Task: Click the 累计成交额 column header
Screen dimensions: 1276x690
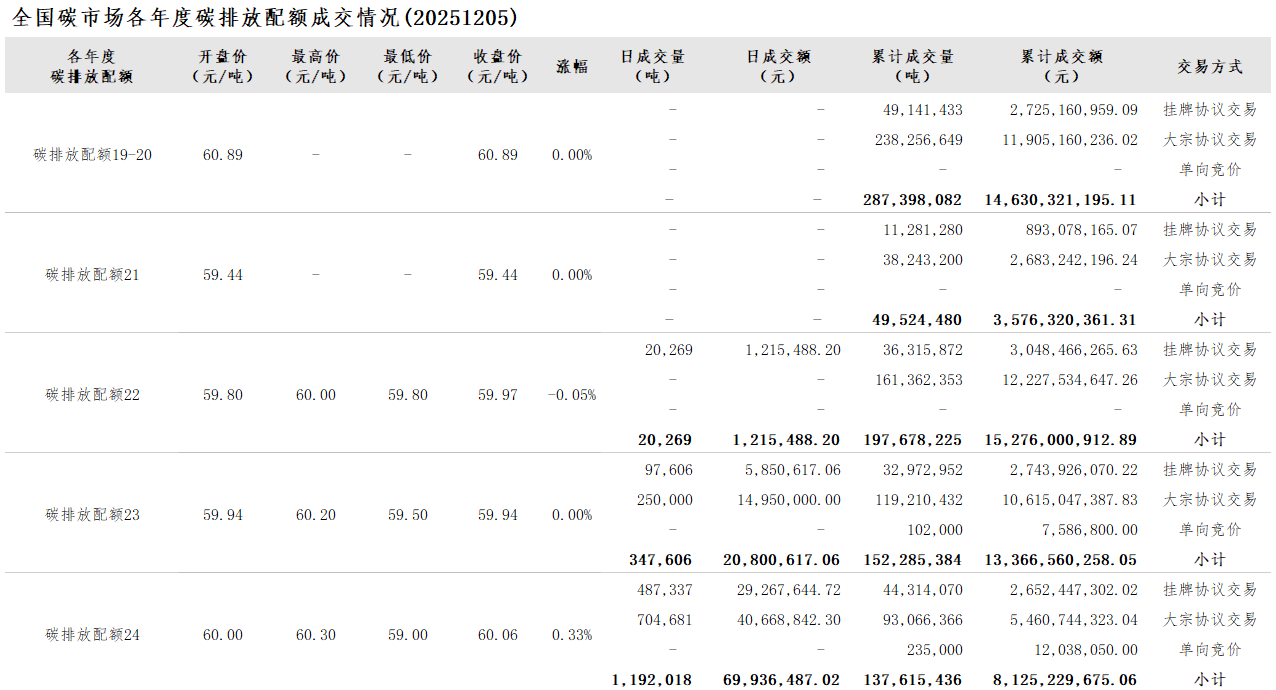Action: 1061,66
